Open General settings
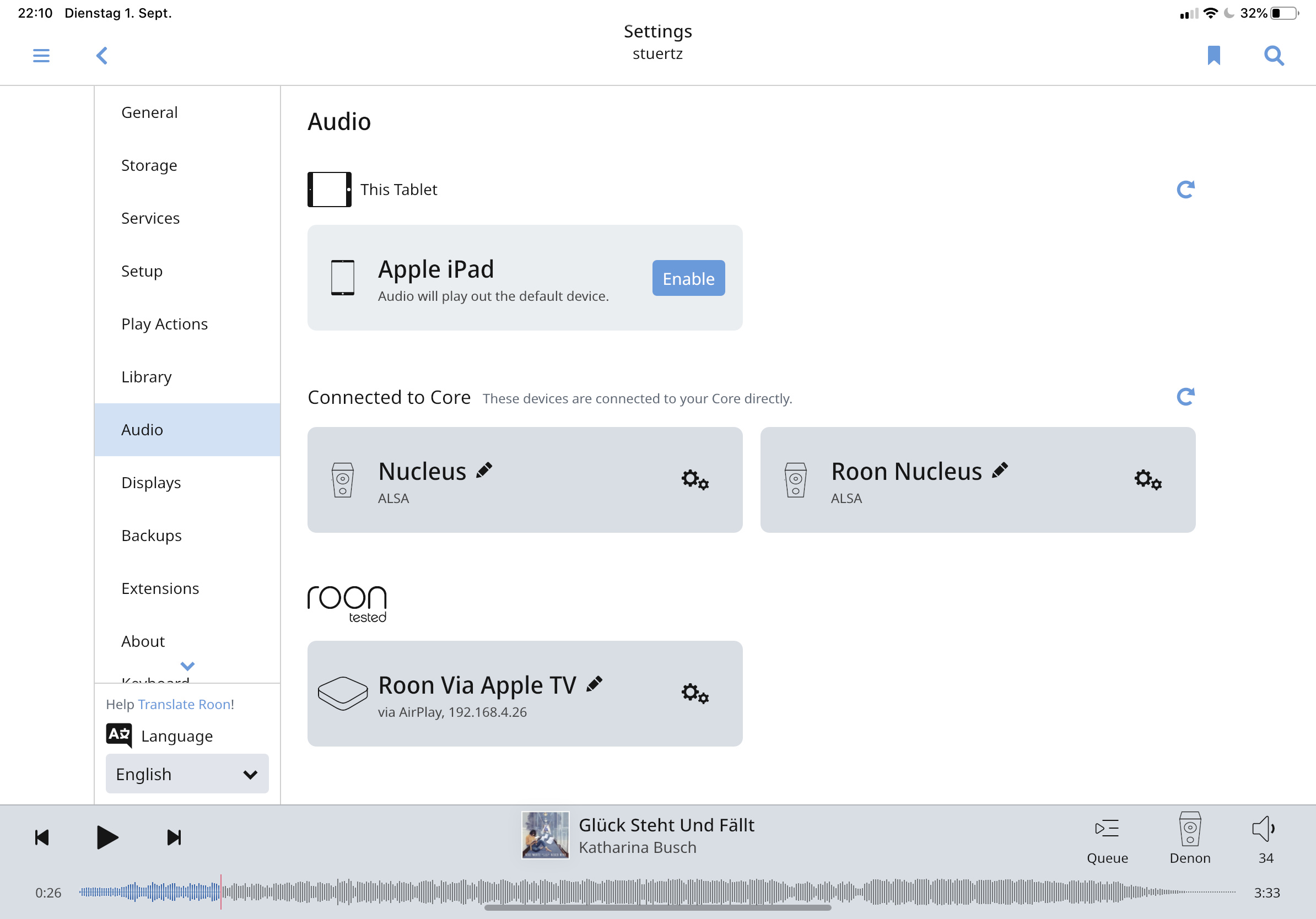The width and height of the screenshot is (1316, 919). 187,112
